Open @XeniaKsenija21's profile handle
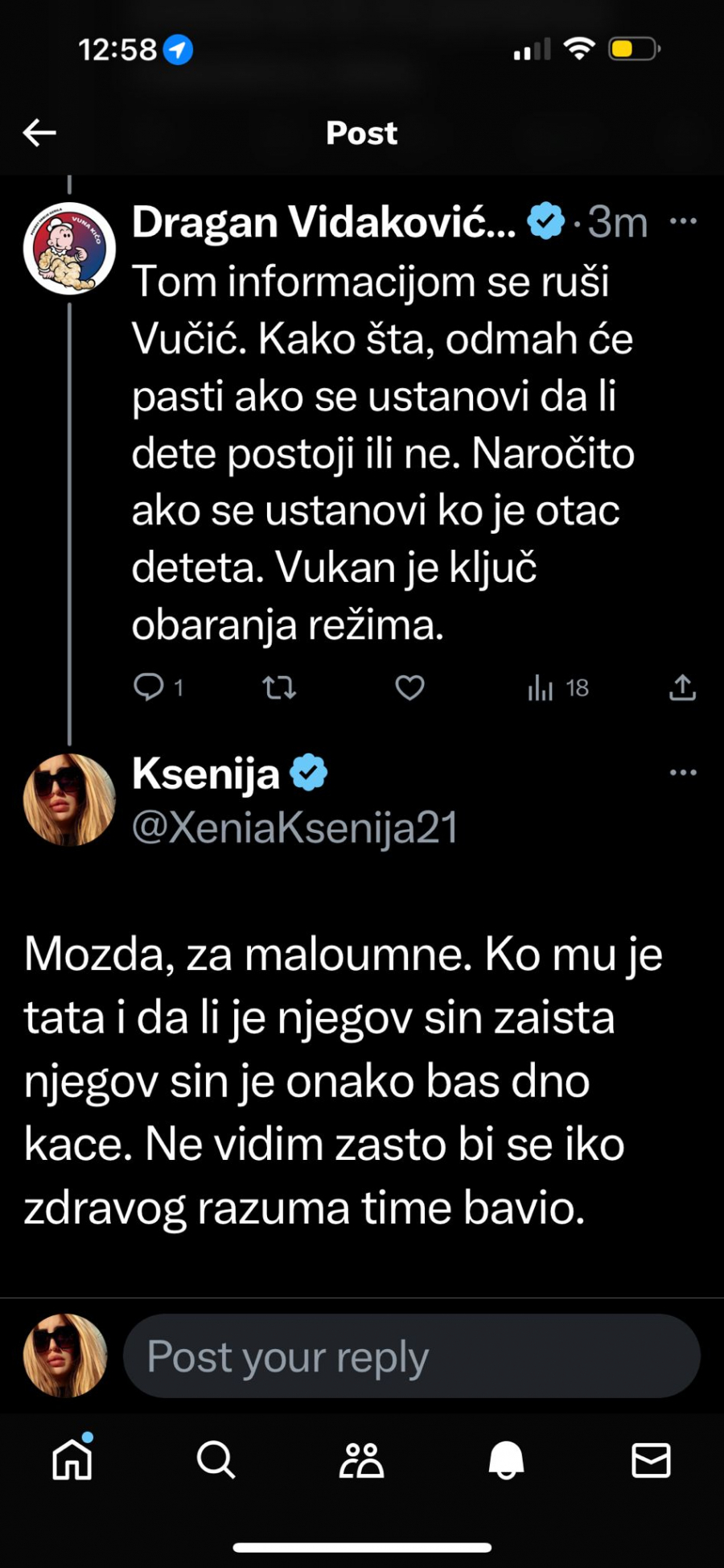Viewport: 724px width, 1568px height. (x=294, y=827)
